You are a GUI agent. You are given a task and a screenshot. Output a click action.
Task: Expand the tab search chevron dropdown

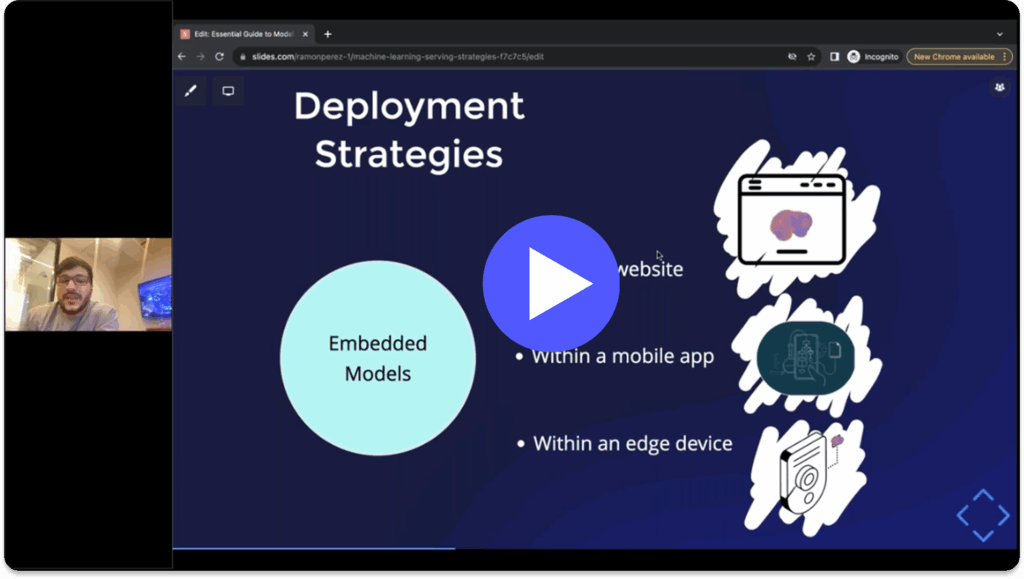(x=999, y=33)
